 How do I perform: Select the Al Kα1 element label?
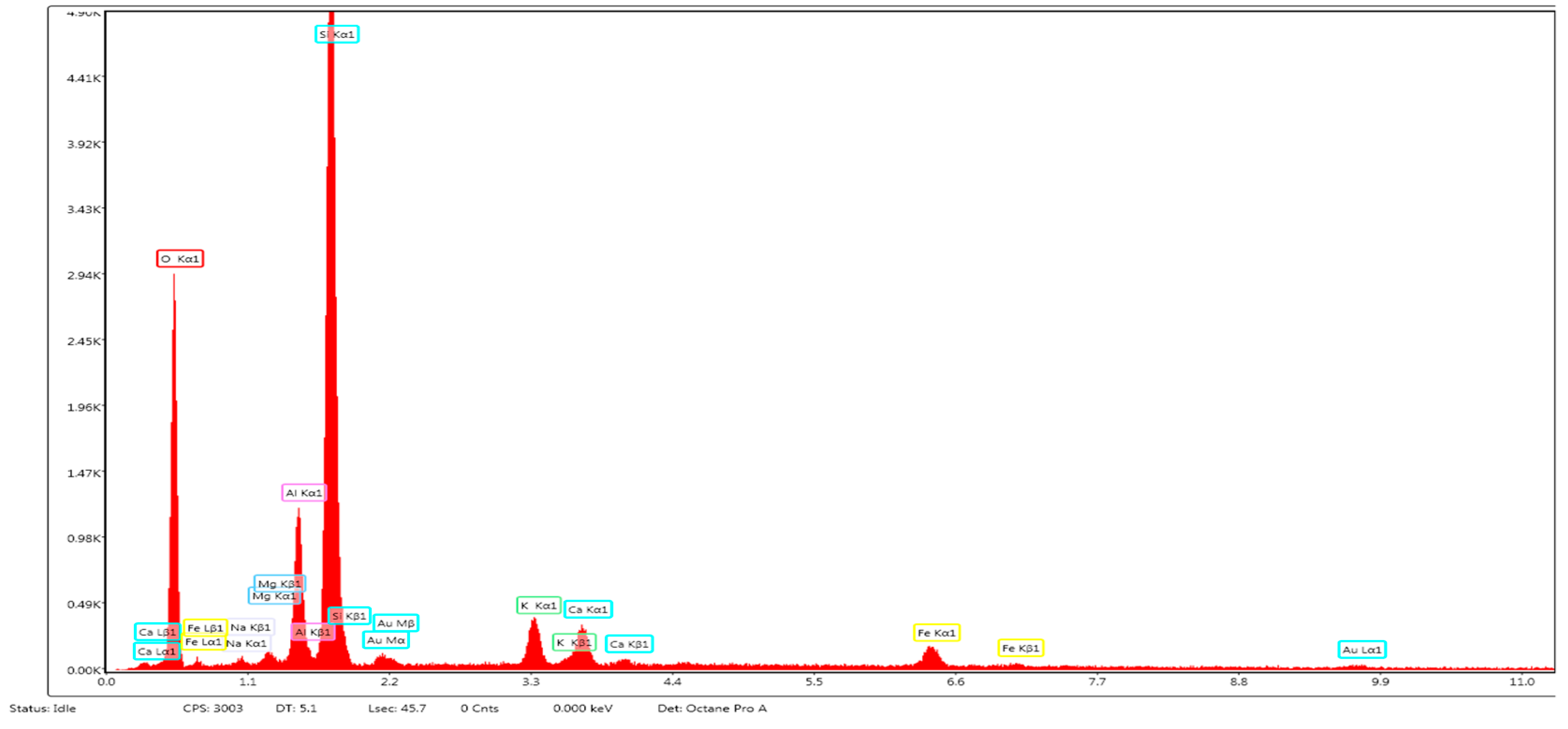pos(304,493)
